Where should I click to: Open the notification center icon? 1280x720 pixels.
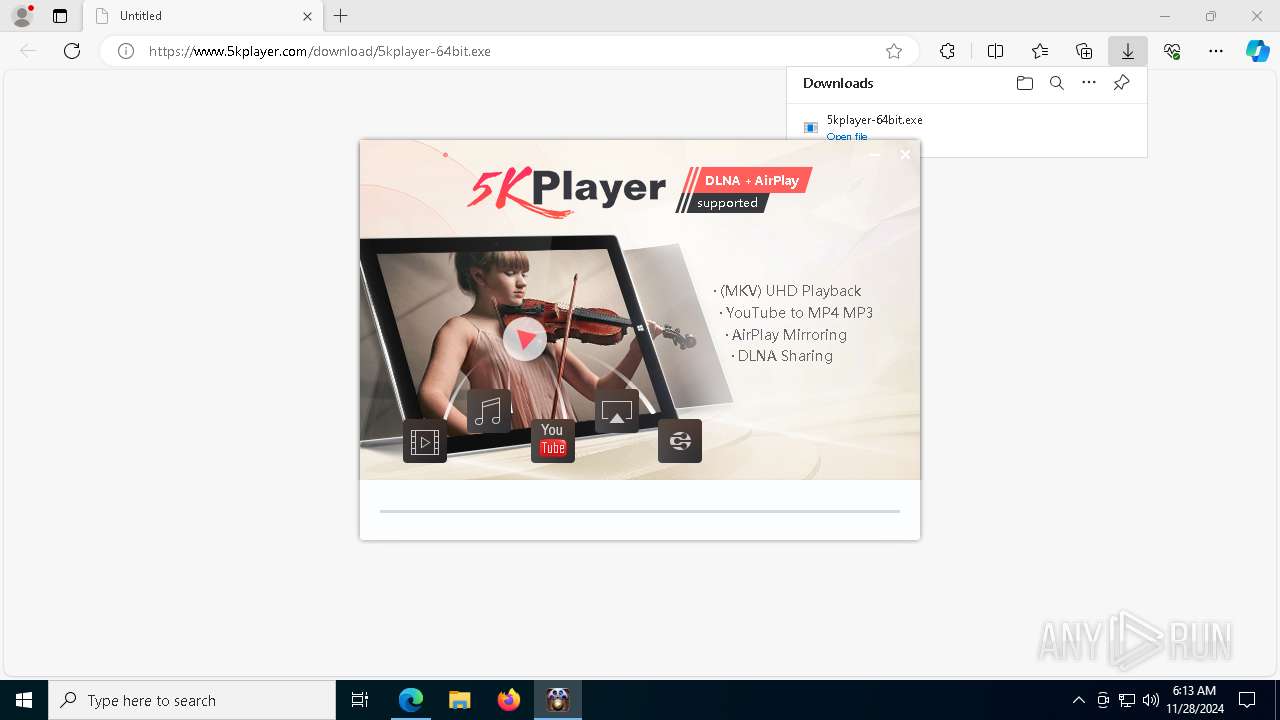click(x=1247, y=700)
